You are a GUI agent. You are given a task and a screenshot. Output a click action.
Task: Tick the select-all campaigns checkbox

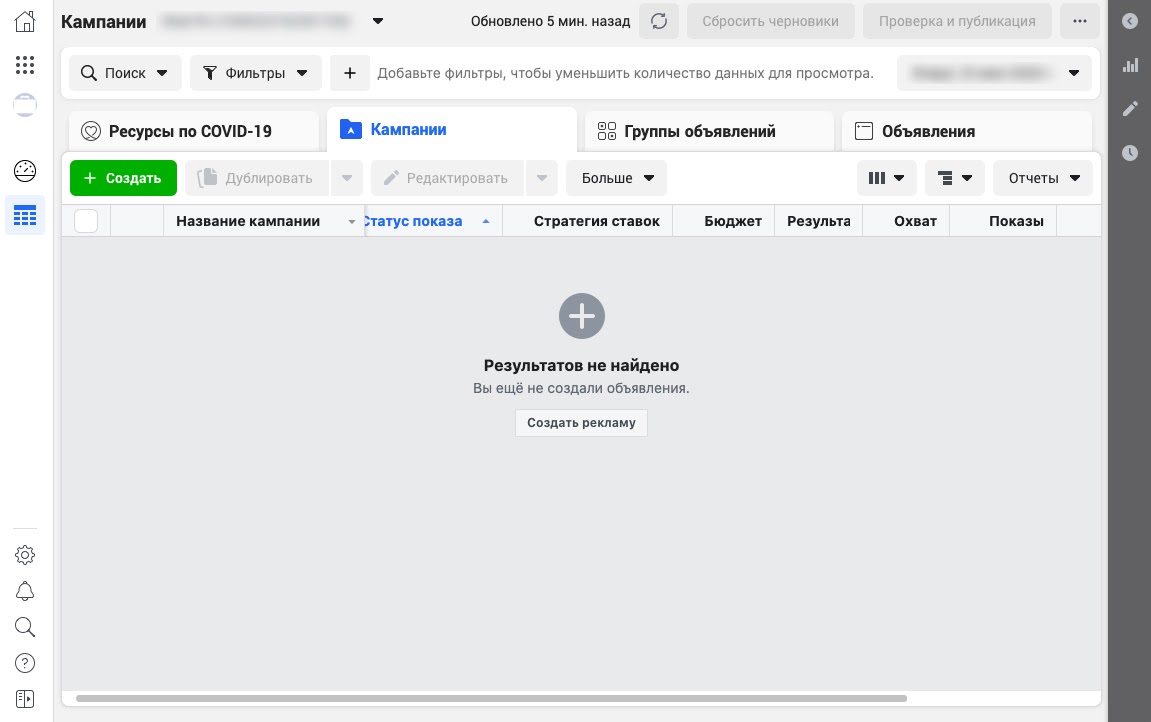pyautogui.click(x=86, y=221)
